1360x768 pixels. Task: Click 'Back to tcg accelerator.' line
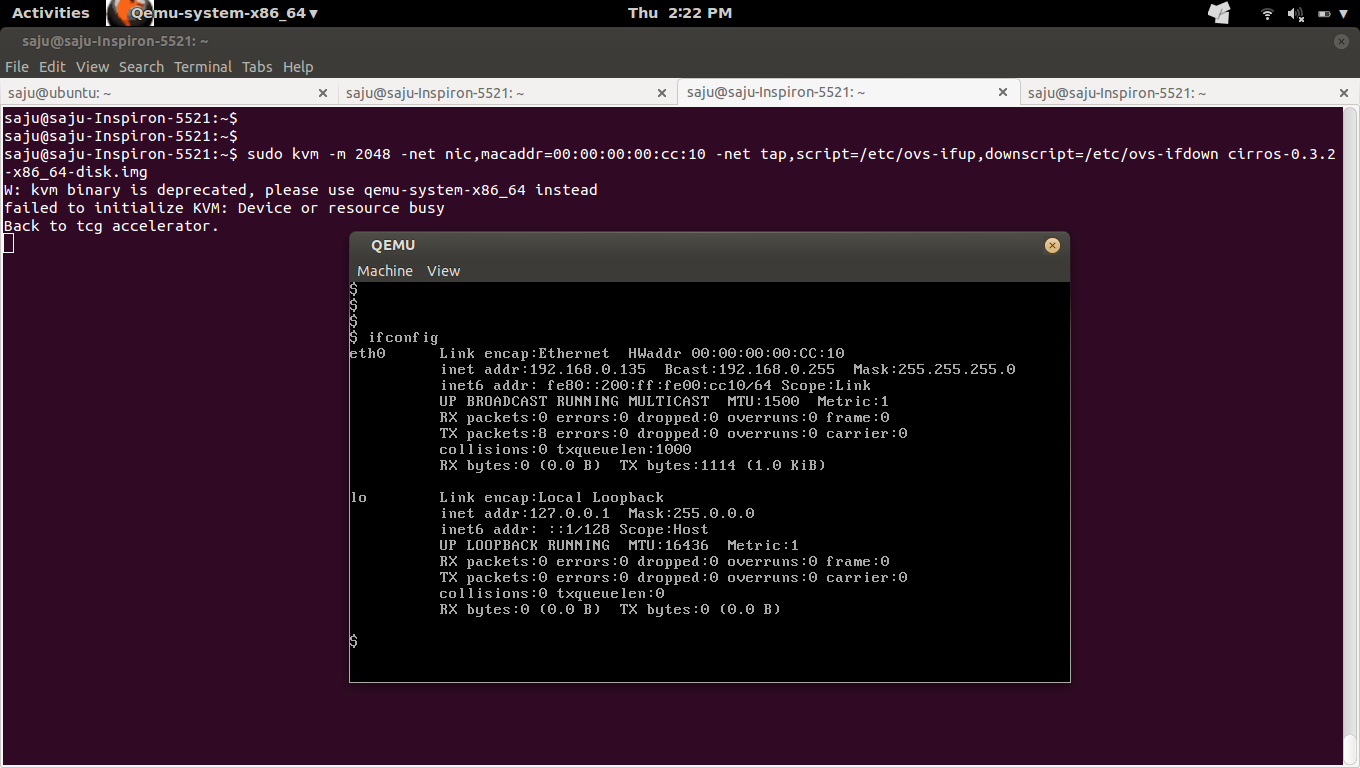point(111,226)
